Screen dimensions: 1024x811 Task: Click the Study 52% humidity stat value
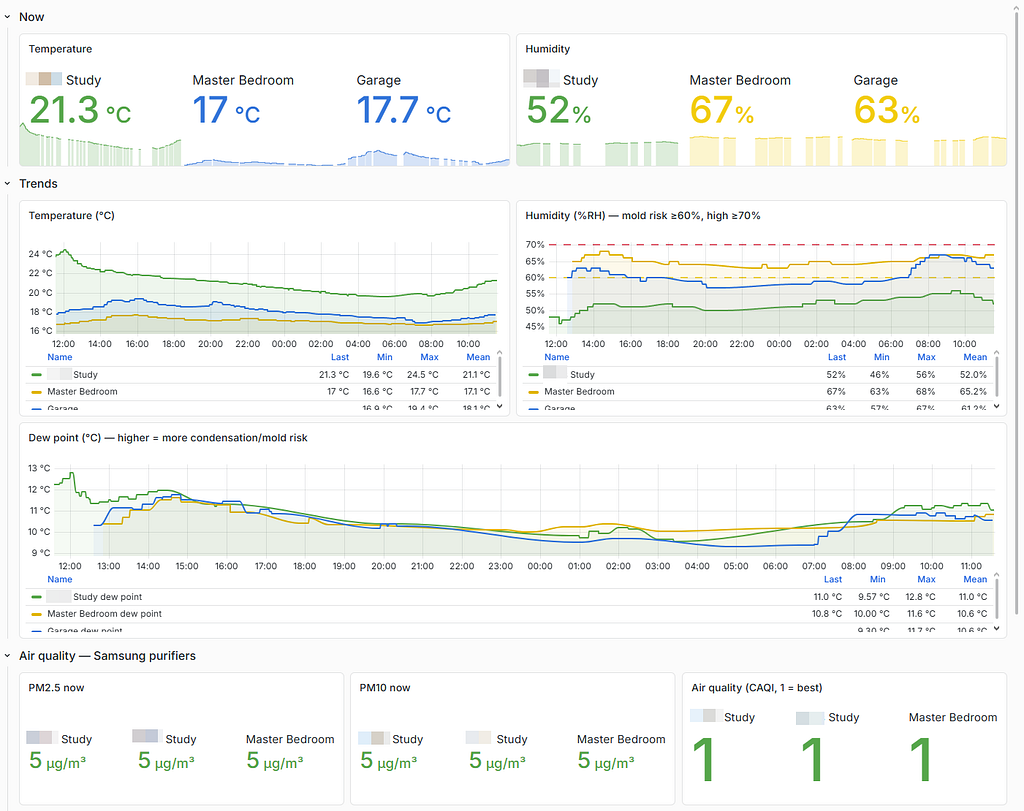click(559, 110)
